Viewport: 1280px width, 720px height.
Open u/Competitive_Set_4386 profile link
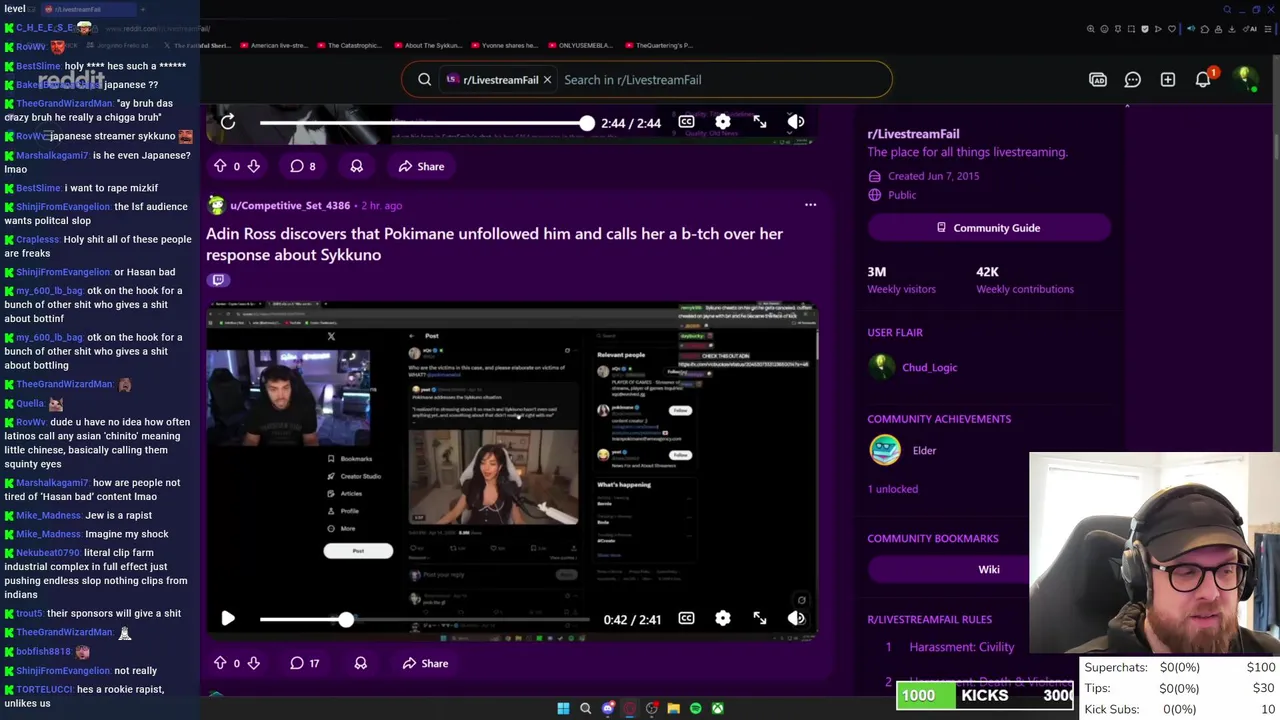coord(290,205)
